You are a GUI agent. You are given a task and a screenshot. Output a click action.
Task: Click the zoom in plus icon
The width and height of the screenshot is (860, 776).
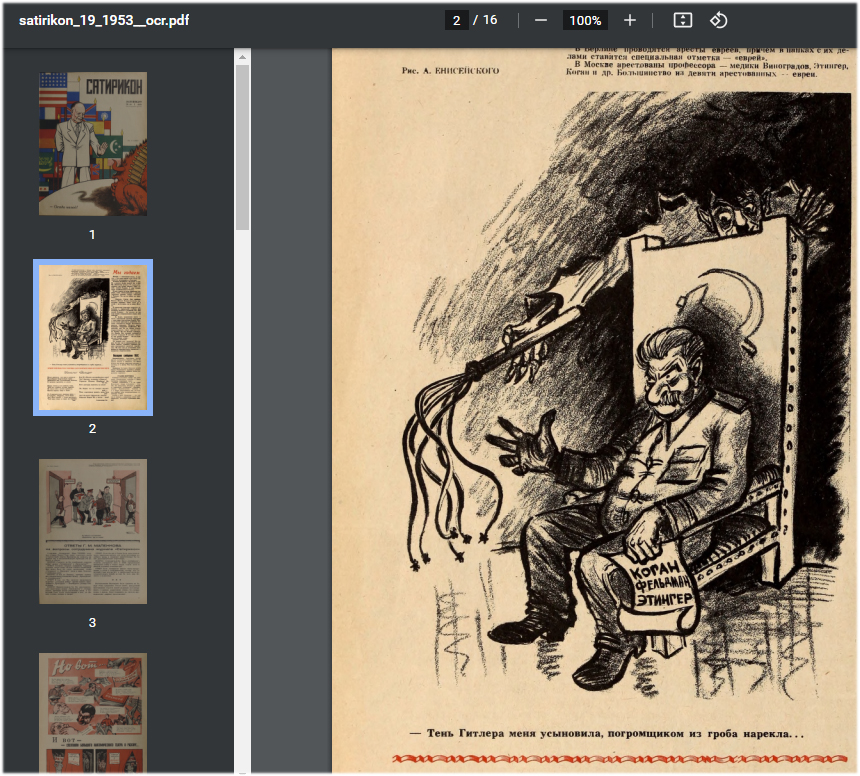(630, 21)
